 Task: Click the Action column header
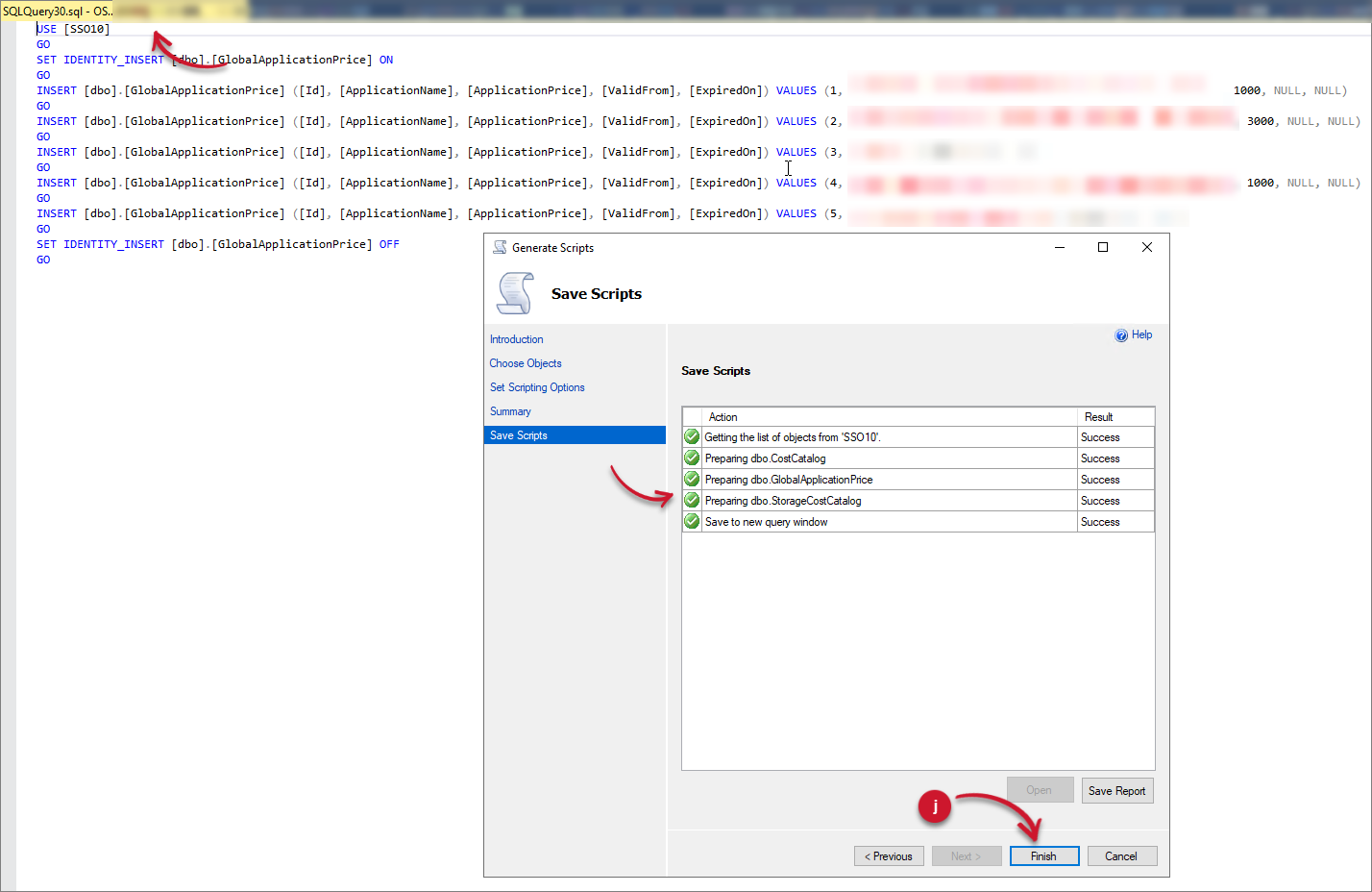[x=723, y=416]
